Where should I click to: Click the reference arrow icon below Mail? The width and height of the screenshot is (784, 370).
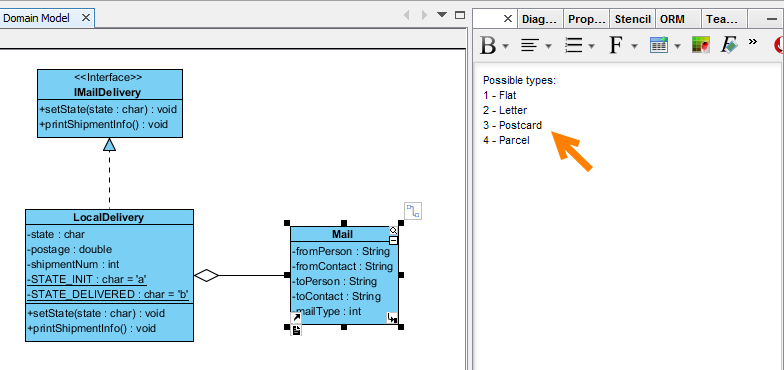296,318
